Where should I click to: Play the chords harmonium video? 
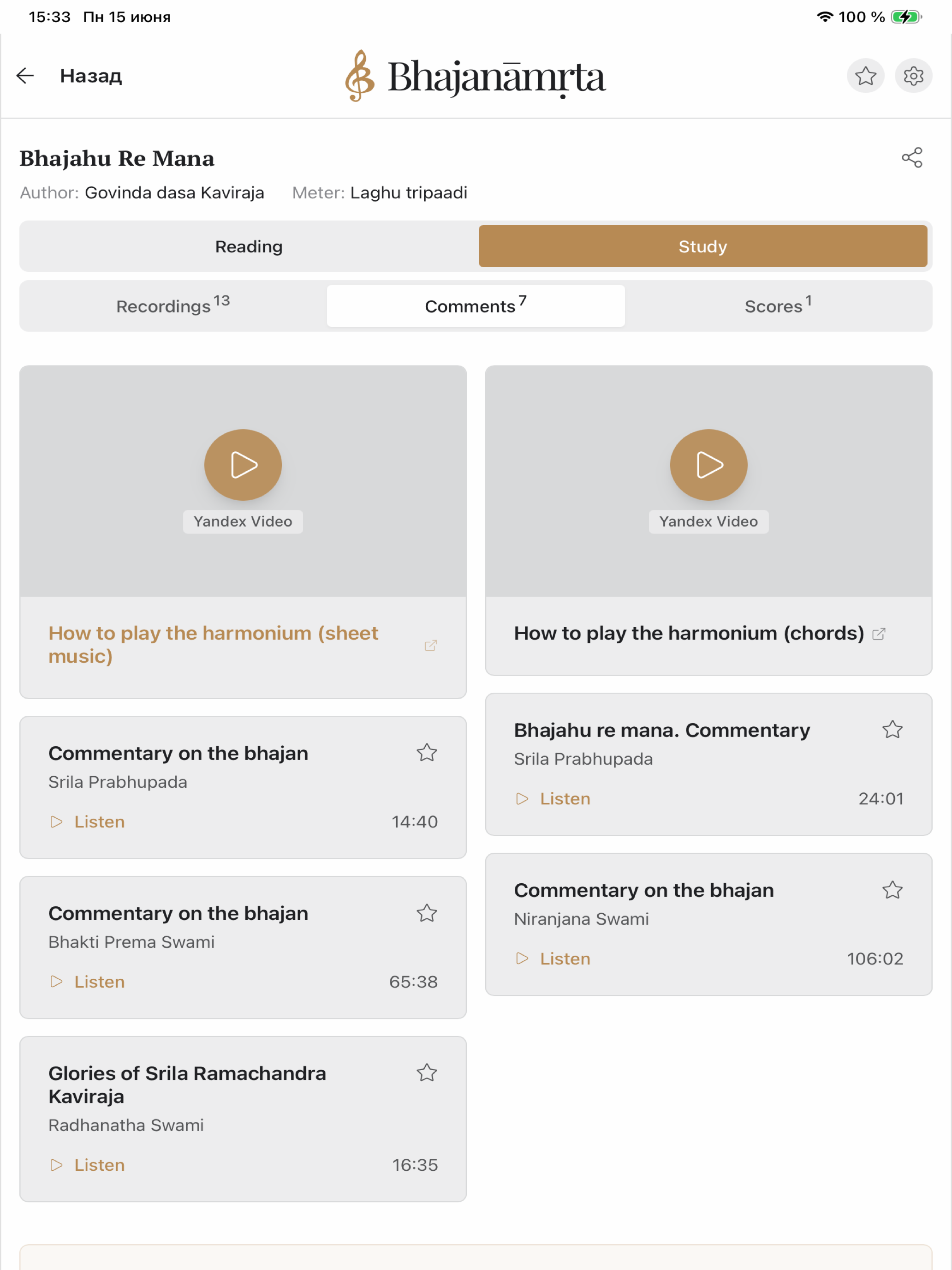click(708, 464)
